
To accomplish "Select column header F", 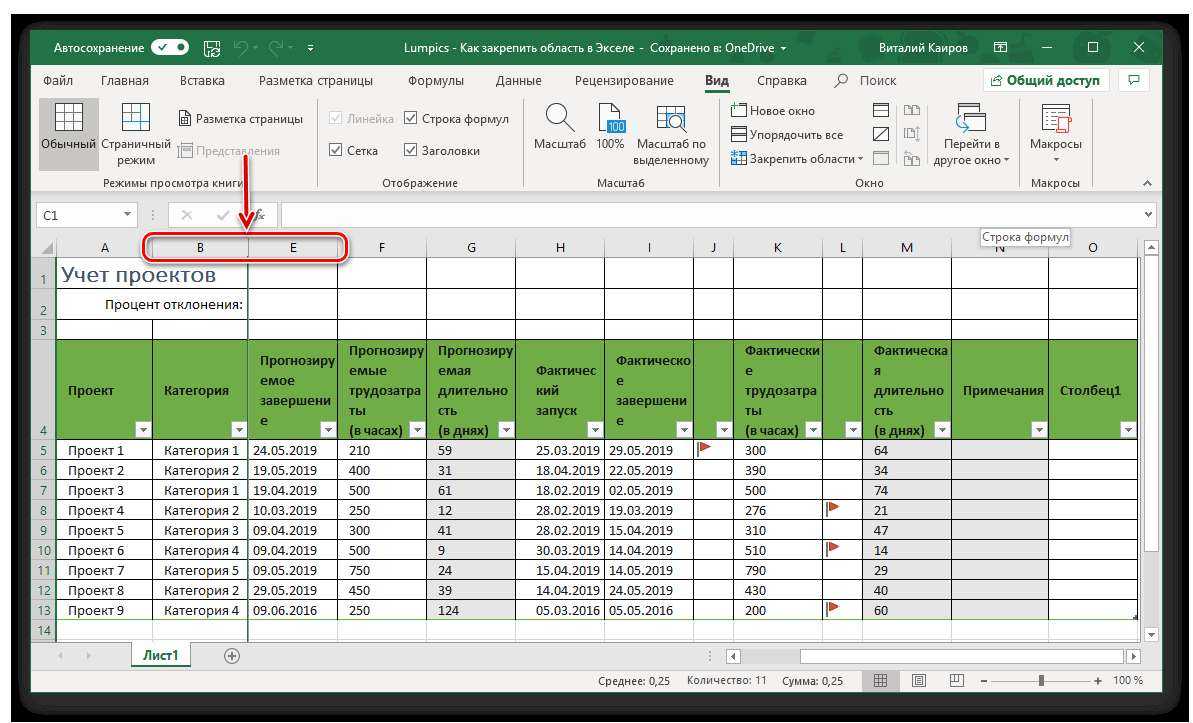I will click(382, 248).
